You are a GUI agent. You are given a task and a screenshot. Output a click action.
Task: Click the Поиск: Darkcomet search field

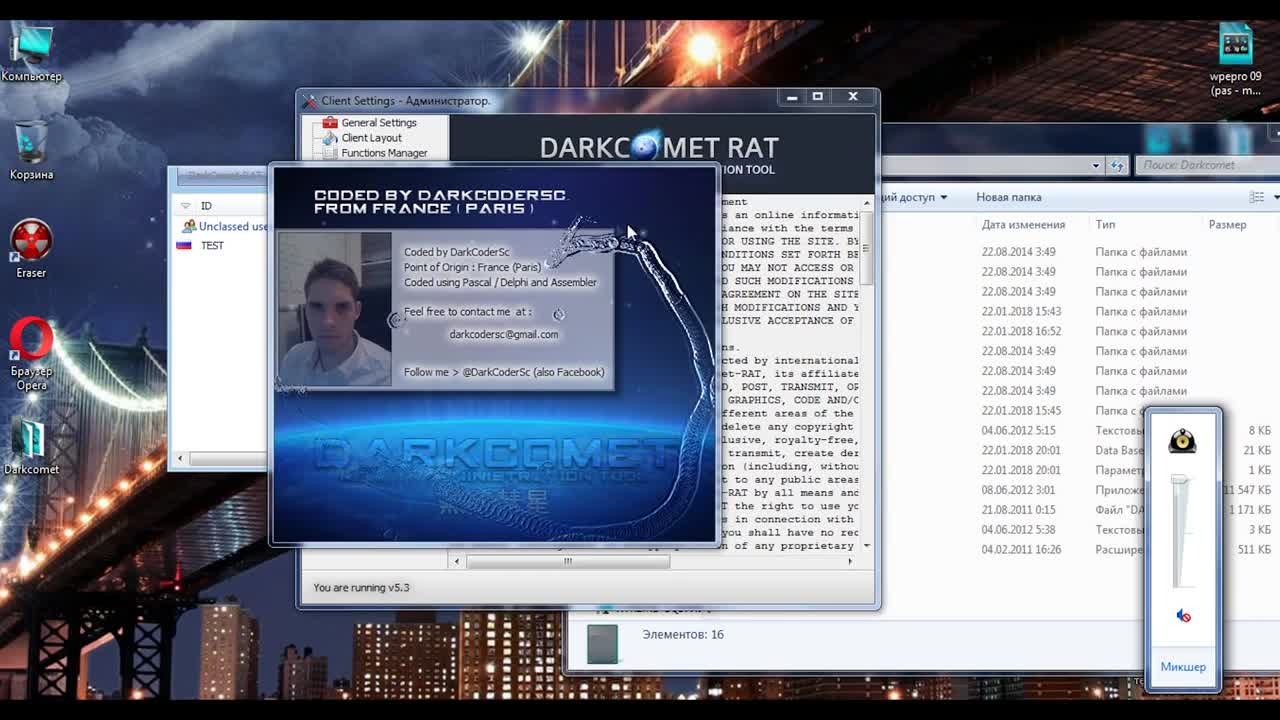point(1205,165)
